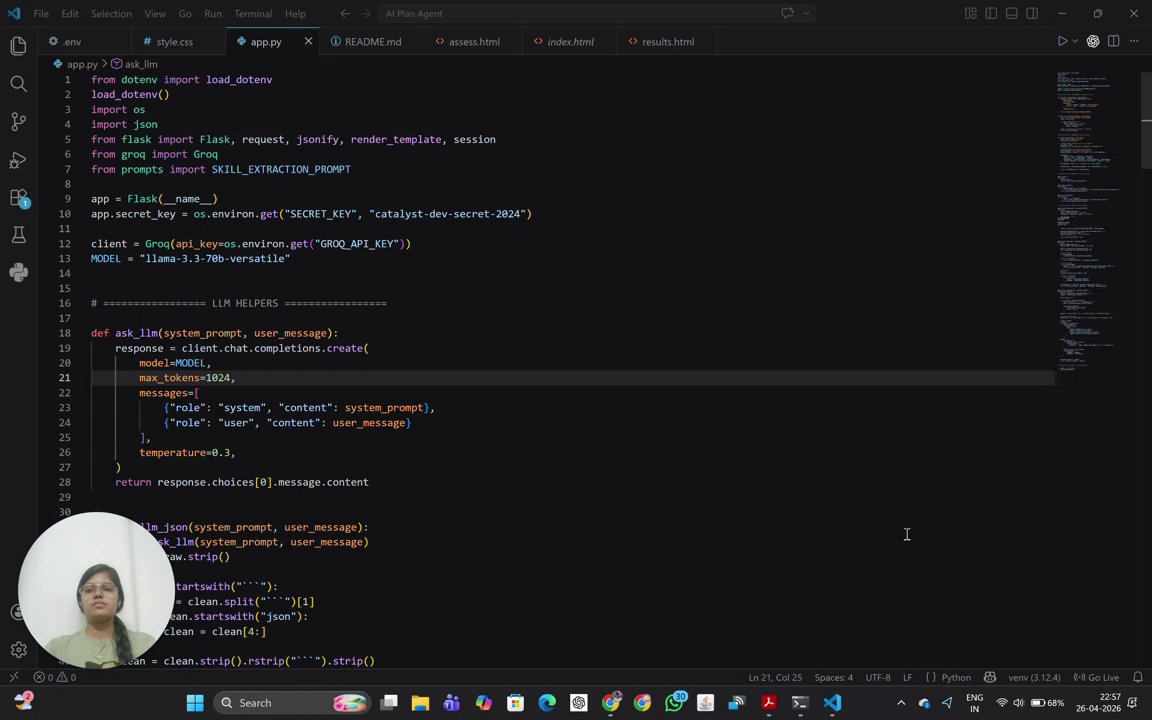Open the Explorer view in the activity bar
The image size is (1152, 720).
point(18,46)
